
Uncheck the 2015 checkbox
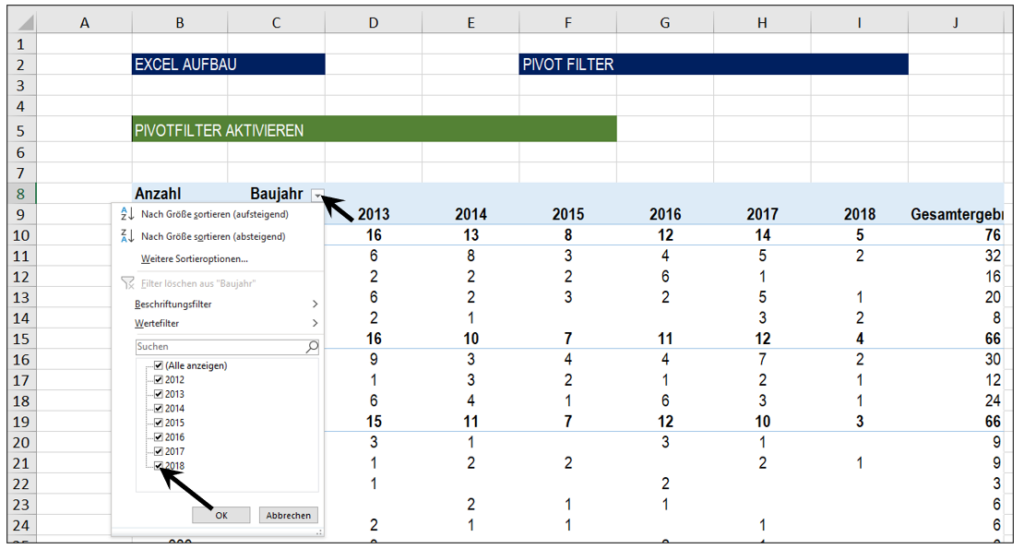pos(158,423)
